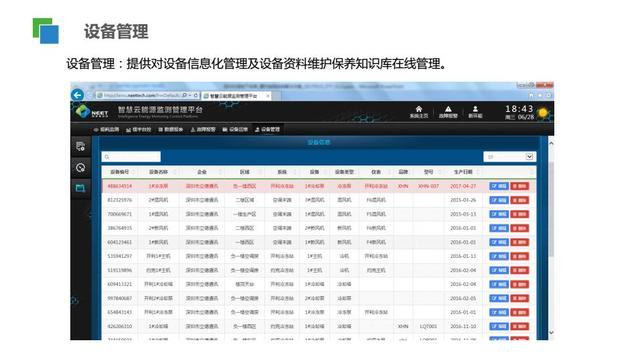Open the user profile icon in header
This screenshot has width=640, height=361.
pos(475,111)
